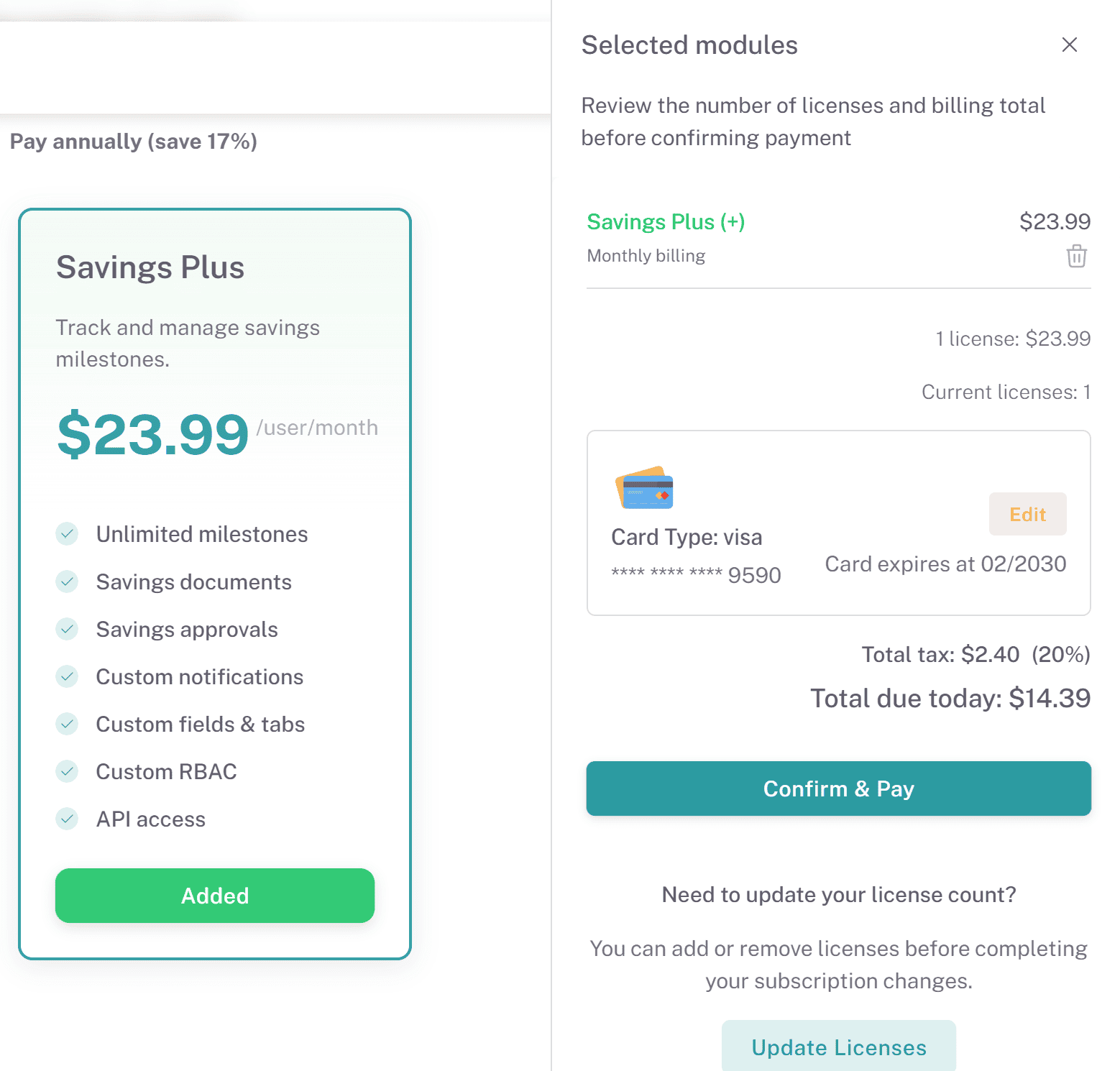1120x1071 pixels.
Task: Click checkmark icon beside API access
Action: point(67,819)
